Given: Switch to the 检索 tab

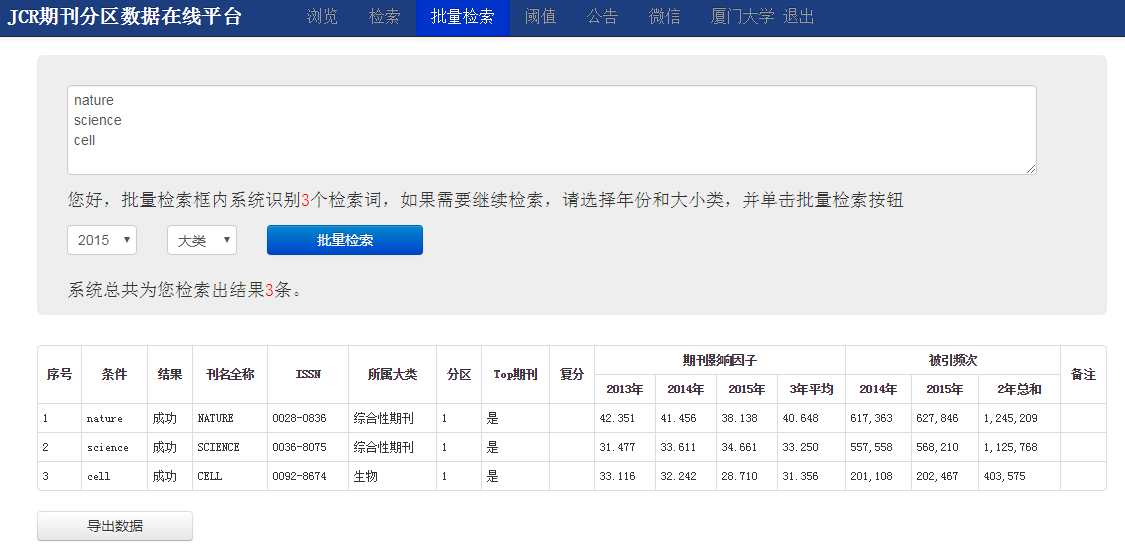Looking at the screenshot, I should pos(384,17).
